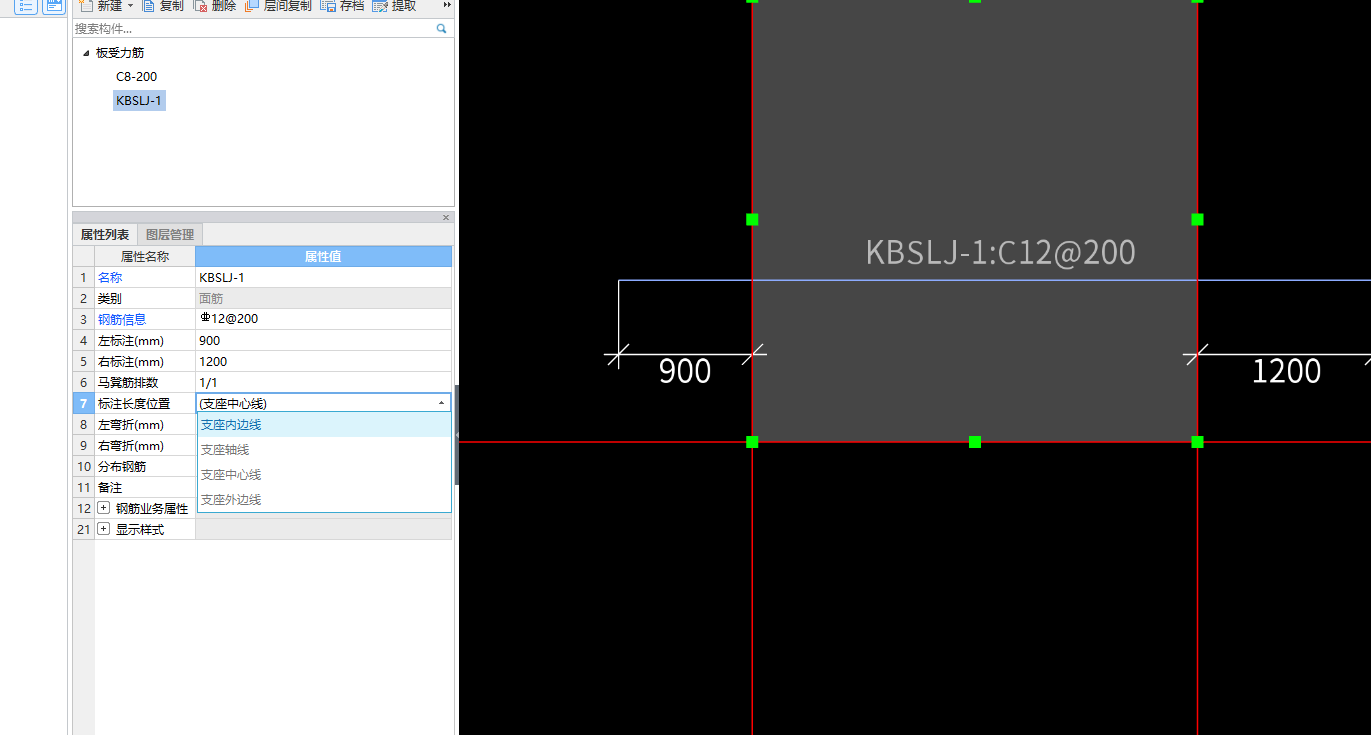
Task: Click the panel view icon beside list icon
Action: click(54, 5)
